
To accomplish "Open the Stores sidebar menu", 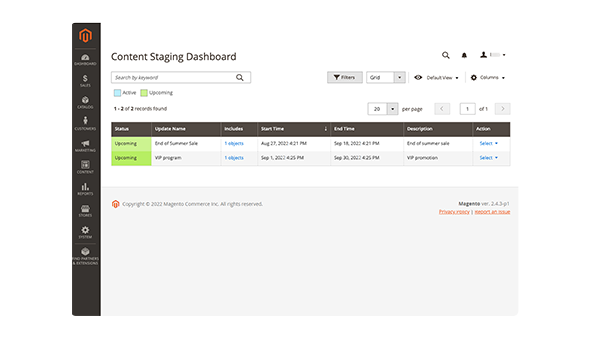I will pos(85,211).
